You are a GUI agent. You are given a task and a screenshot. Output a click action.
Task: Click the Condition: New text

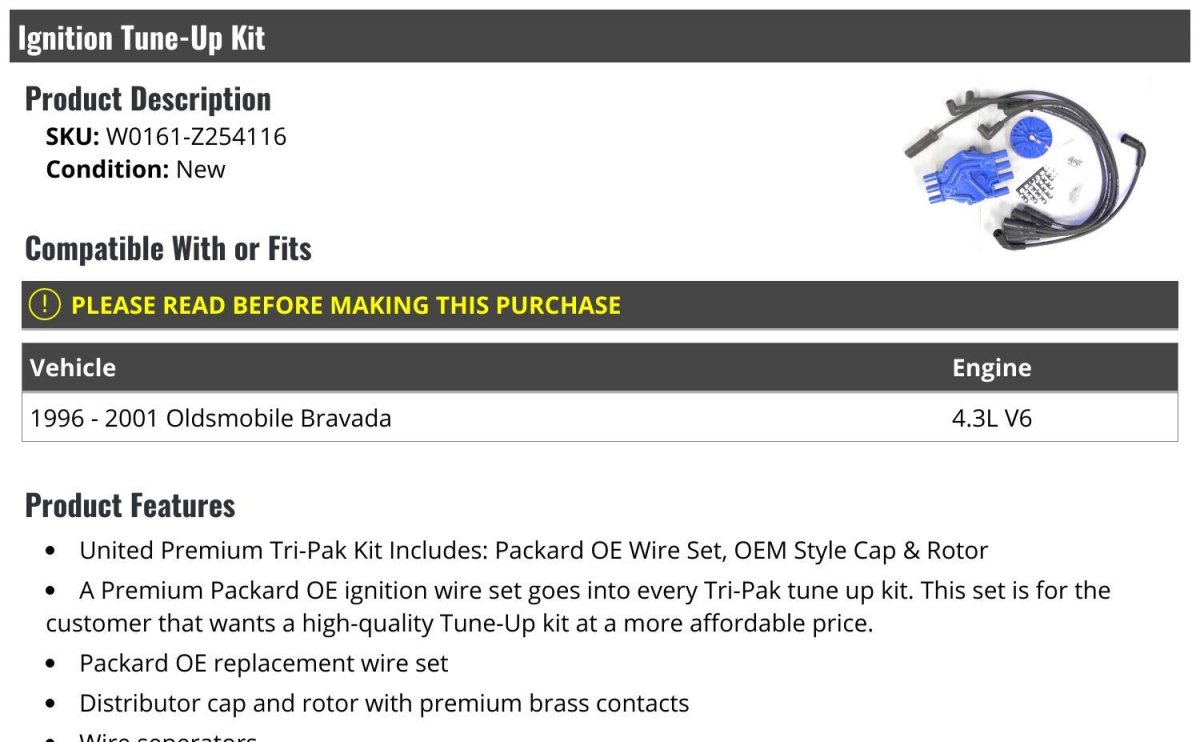(136, 169)
